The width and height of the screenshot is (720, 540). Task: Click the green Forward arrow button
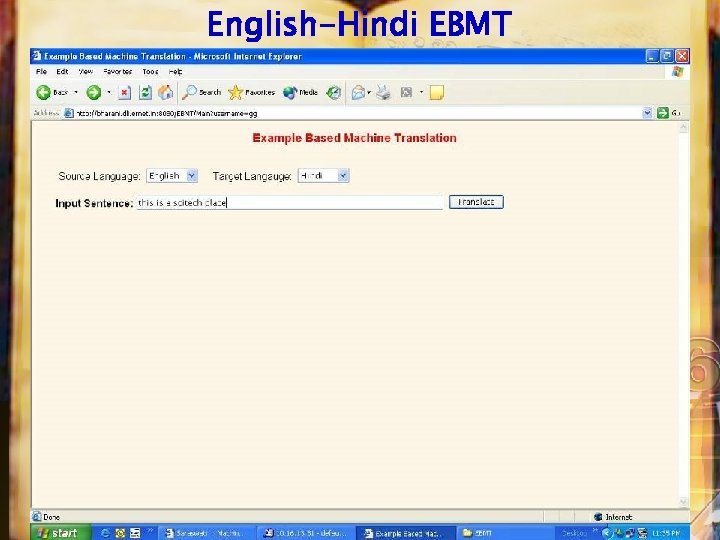tap(94, 92)
